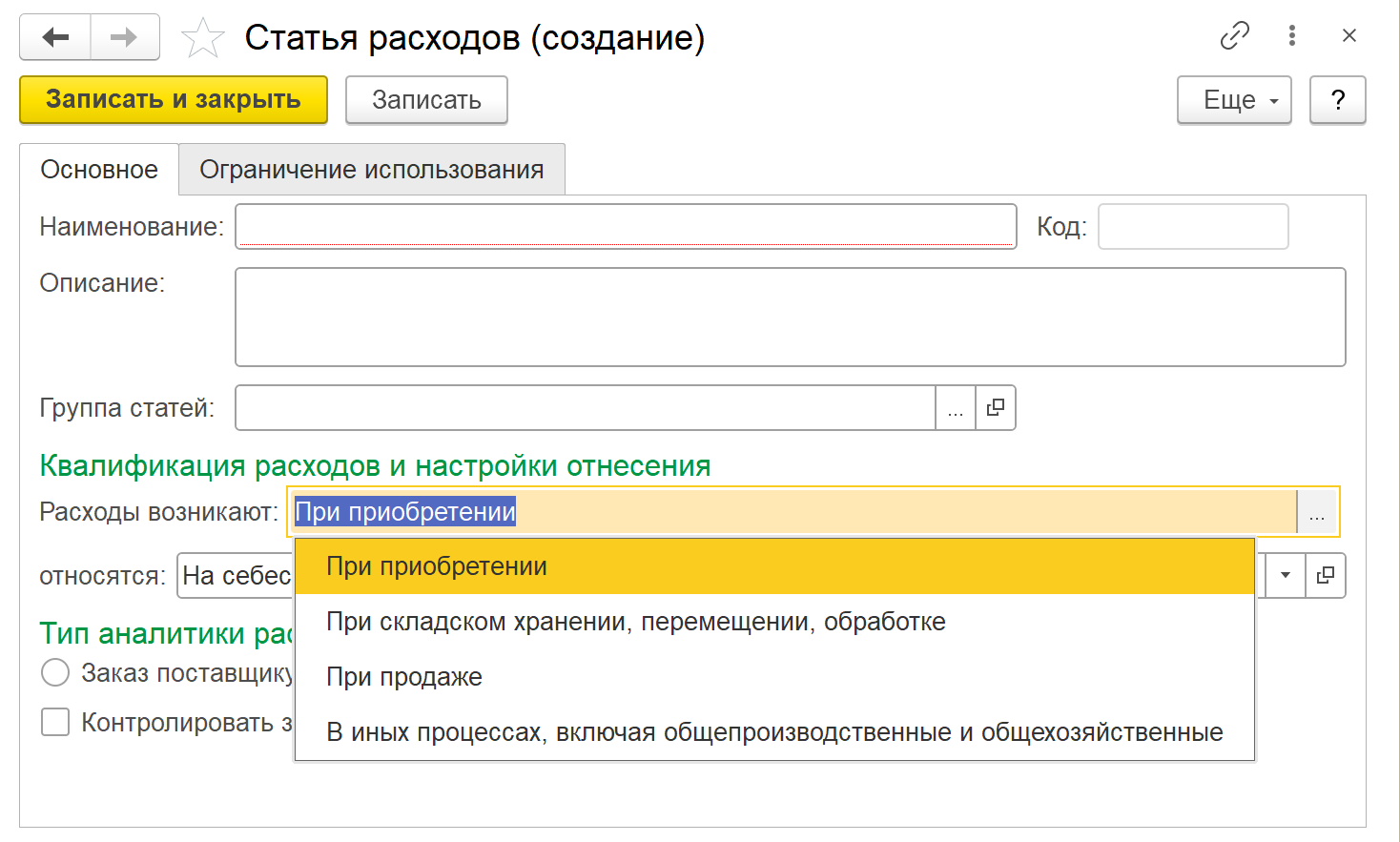Click ellipsis selector for Группа статей
Viewport: 1400px width, 842px height.
point(956,408)
